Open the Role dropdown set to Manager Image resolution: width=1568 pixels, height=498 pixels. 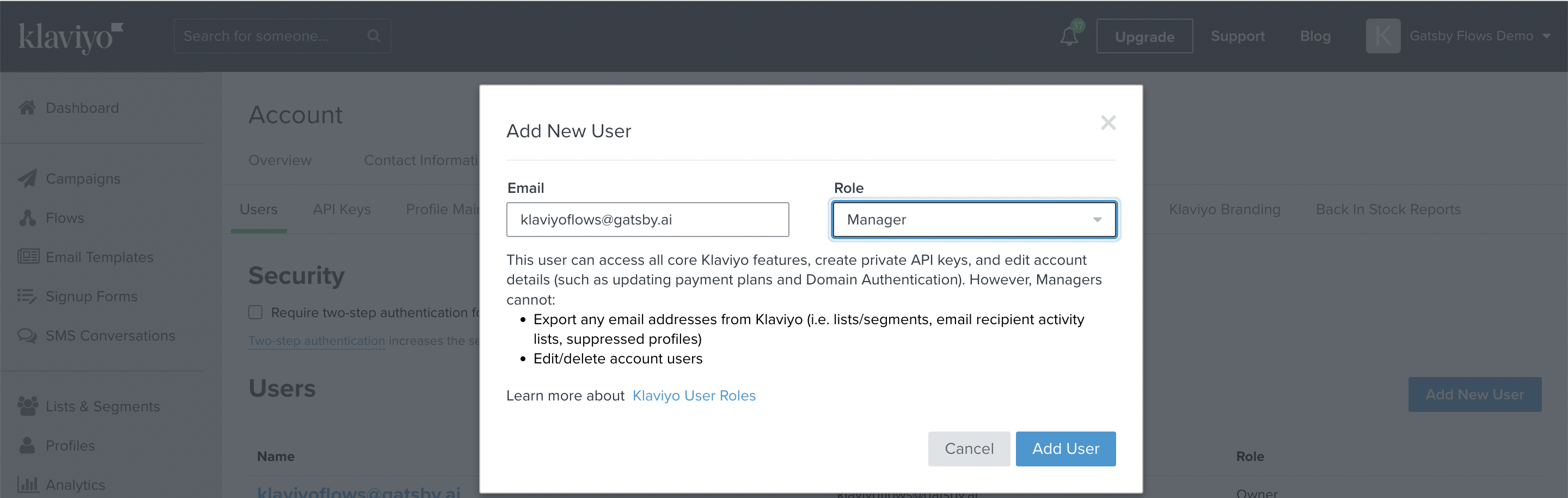tap(974, 220)
